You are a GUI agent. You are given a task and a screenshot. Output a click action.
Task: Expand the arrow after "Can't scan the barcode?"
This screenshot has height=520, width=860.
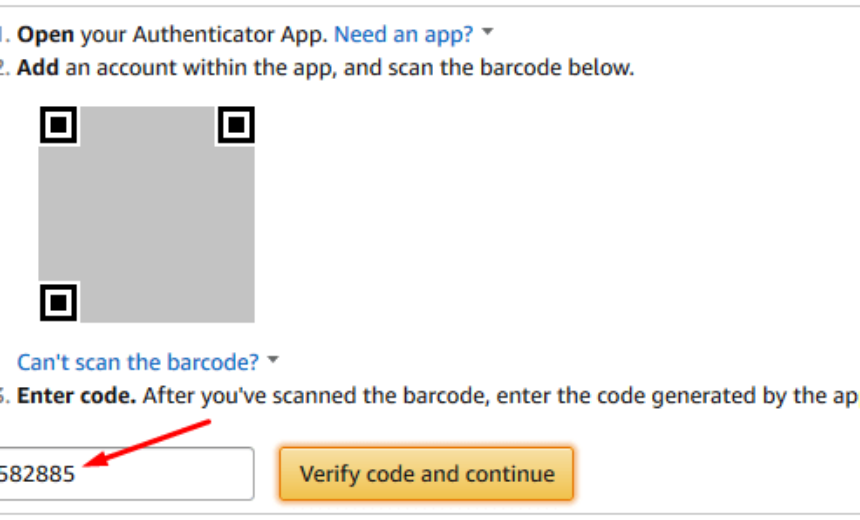pos(274,360)
